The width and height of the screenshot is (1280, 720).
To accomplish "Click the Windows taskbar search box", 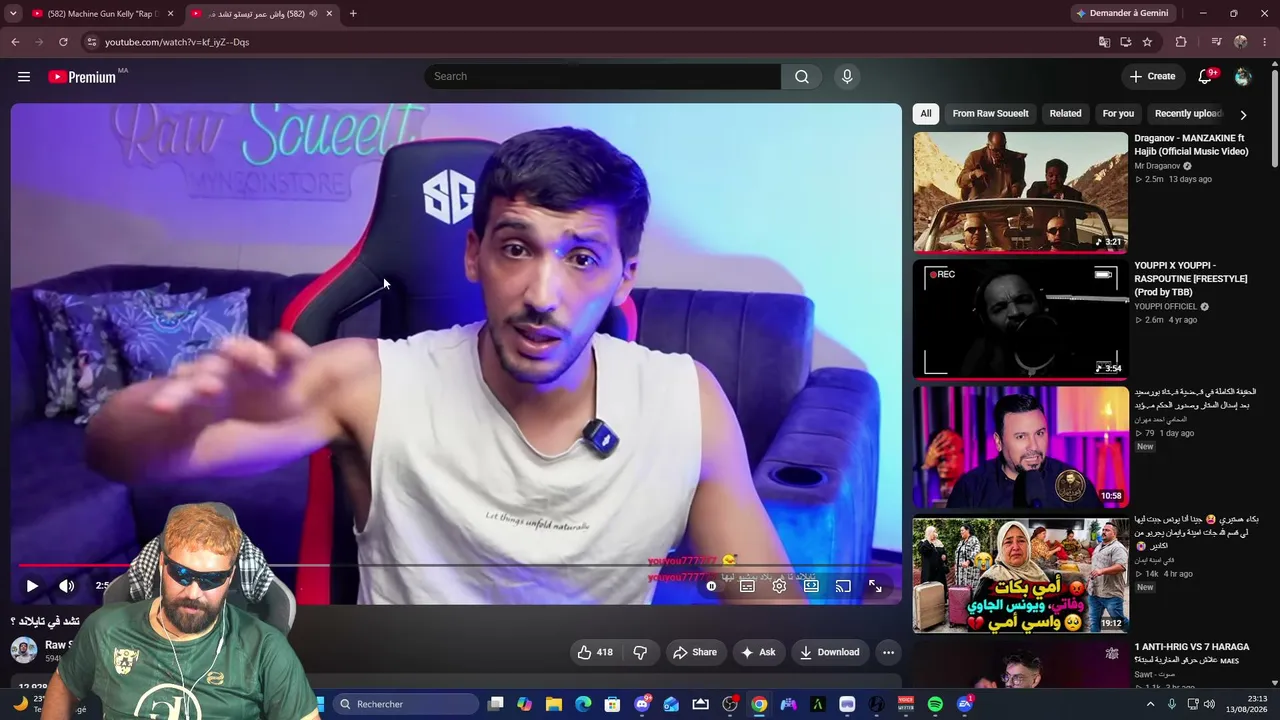I will coord(404,704).
